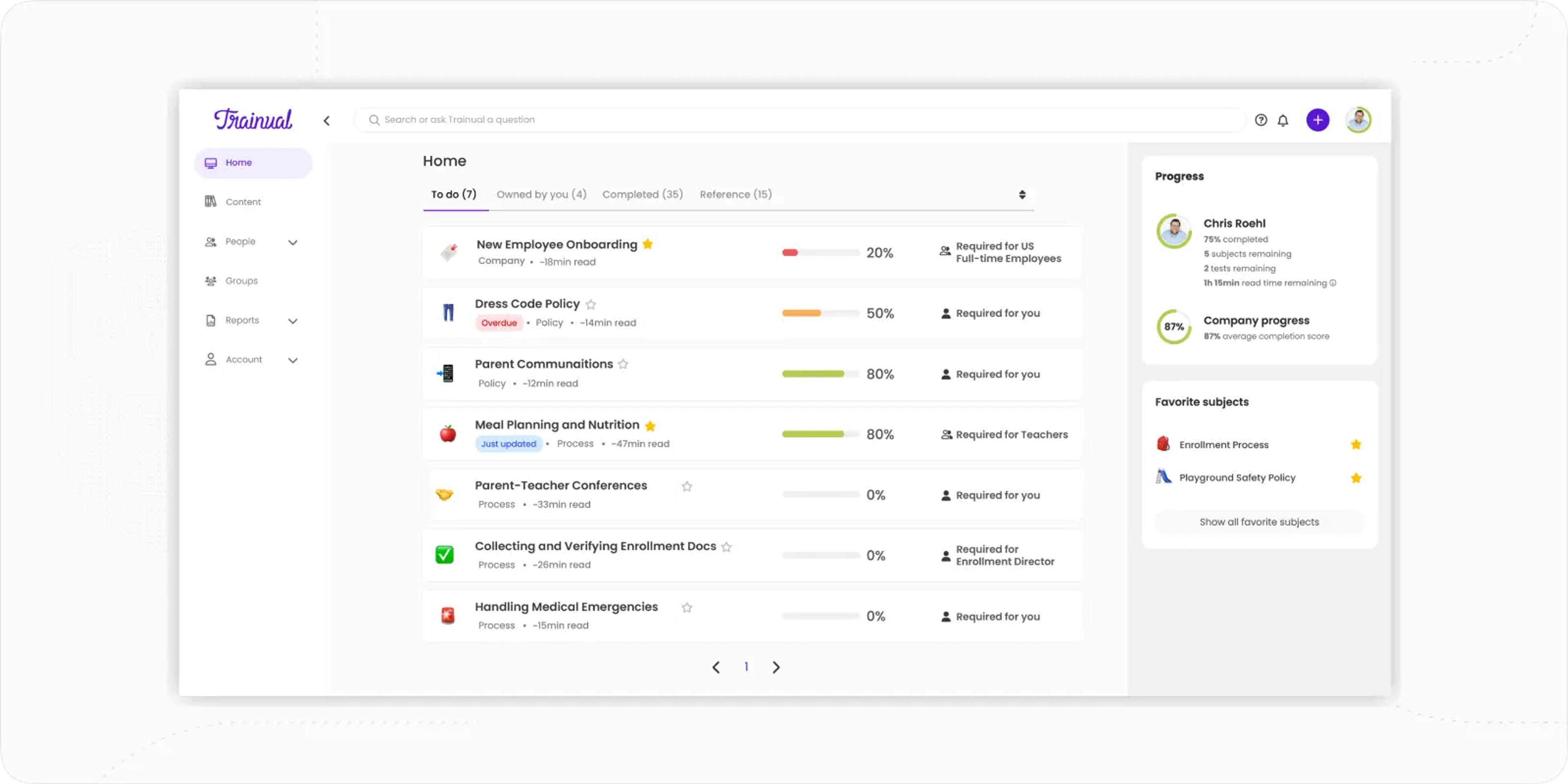Viewport: 1568px width, 784px height.
Task: Click page number 1
Action: pos(746,666)
